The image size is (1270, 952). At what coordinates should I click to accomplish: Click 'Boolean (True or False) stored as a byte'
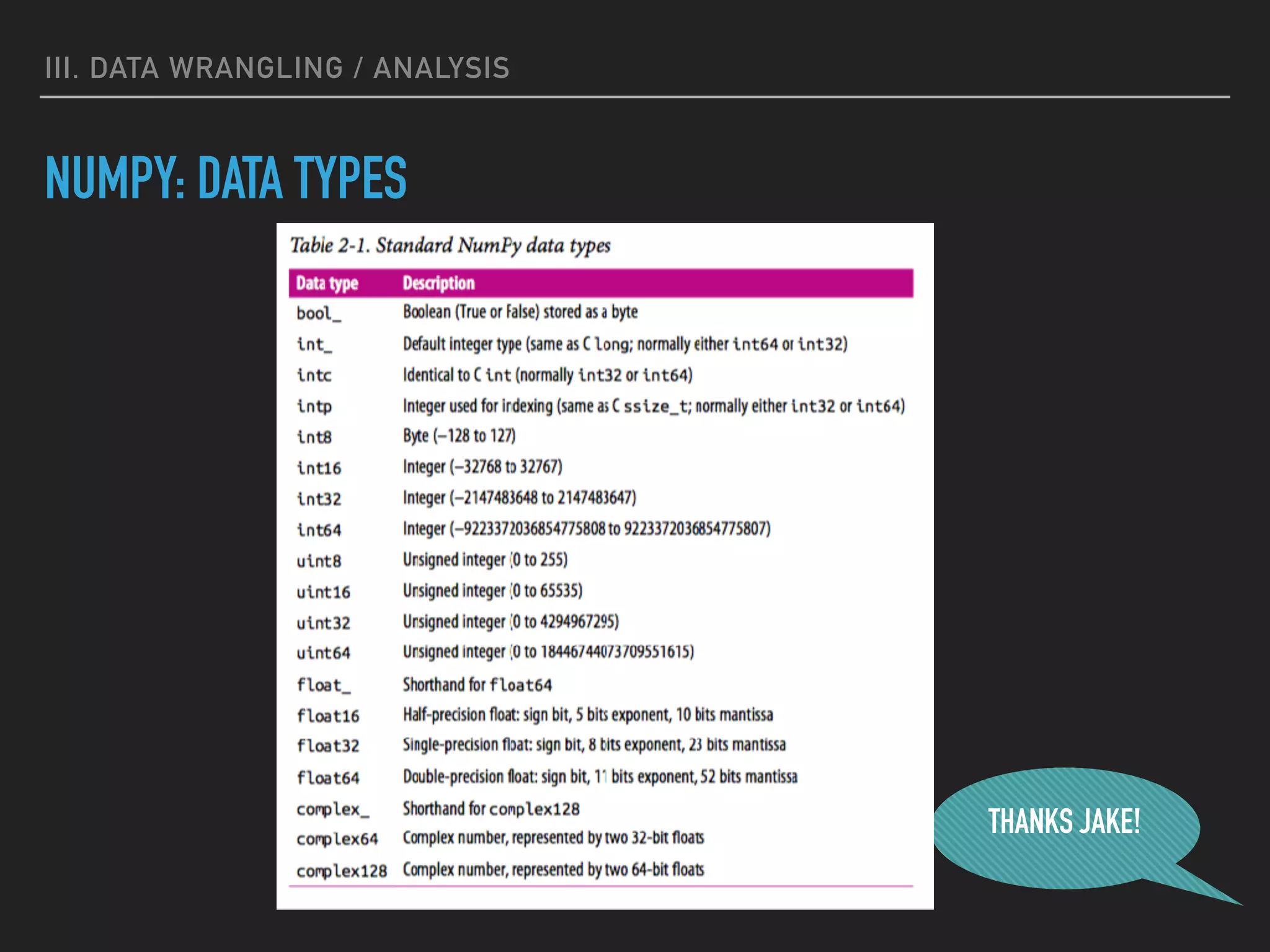click(x=520, y=312)
